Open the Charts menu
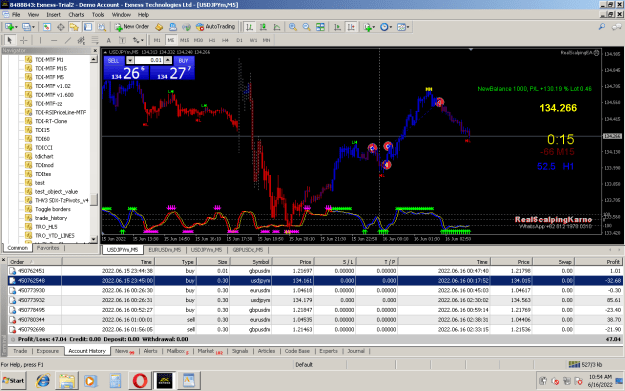 pyautogui.click(x=76, y=15)
